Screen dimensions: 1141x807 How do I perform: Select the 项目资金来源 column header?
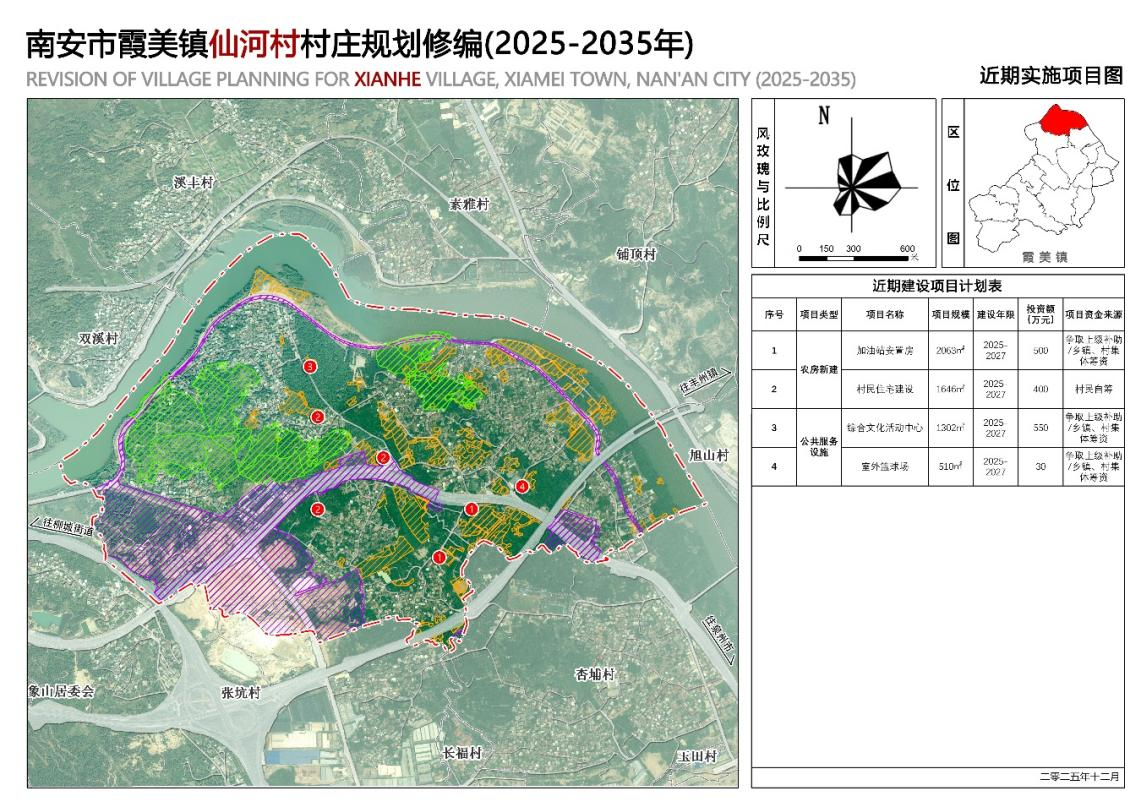tap(1092, 313)
